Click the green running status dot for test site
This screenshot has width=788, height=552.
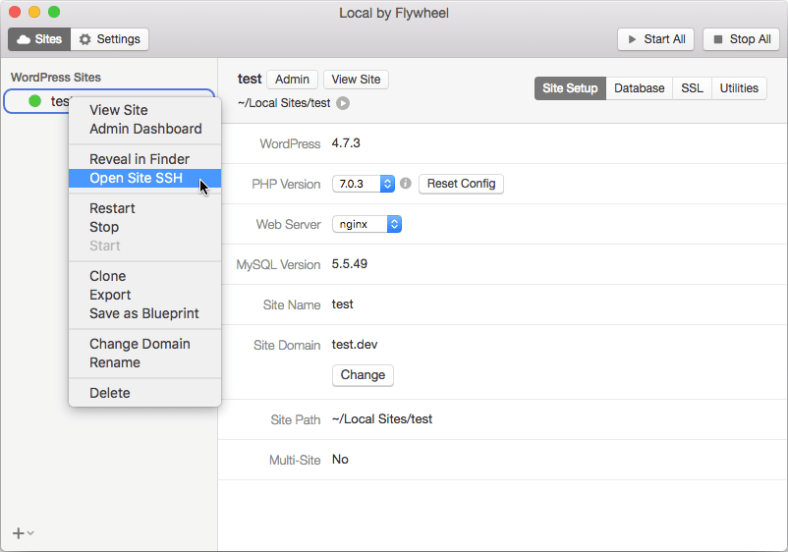(35, 101)
